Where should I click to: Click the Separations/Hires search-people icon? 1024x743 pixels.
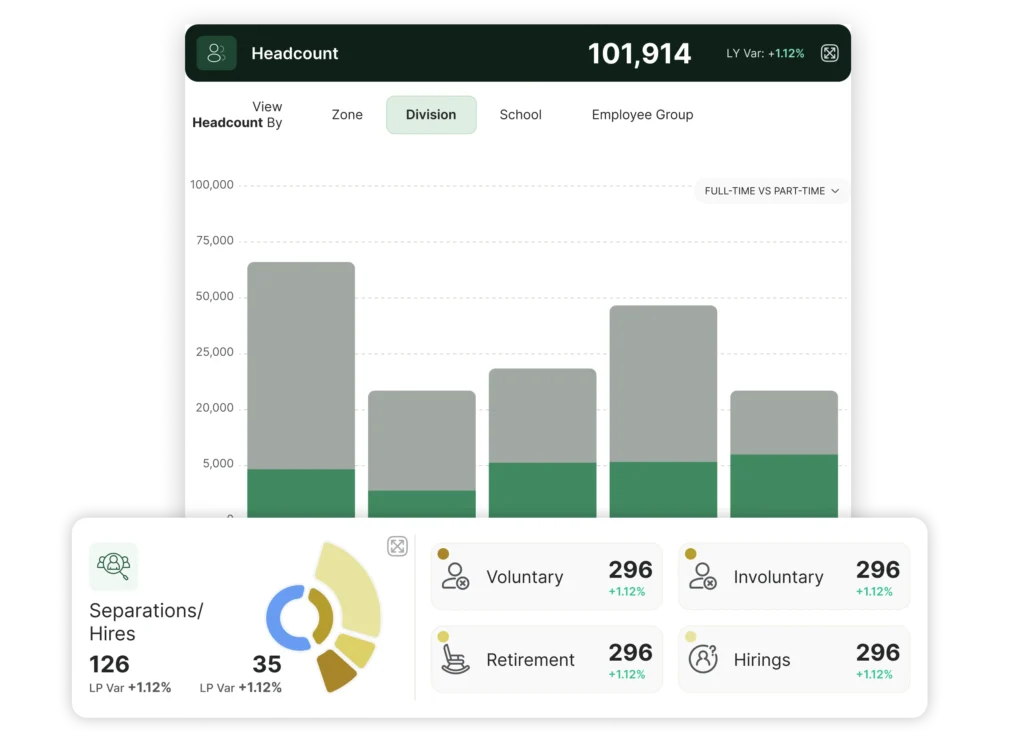point(114,567)
